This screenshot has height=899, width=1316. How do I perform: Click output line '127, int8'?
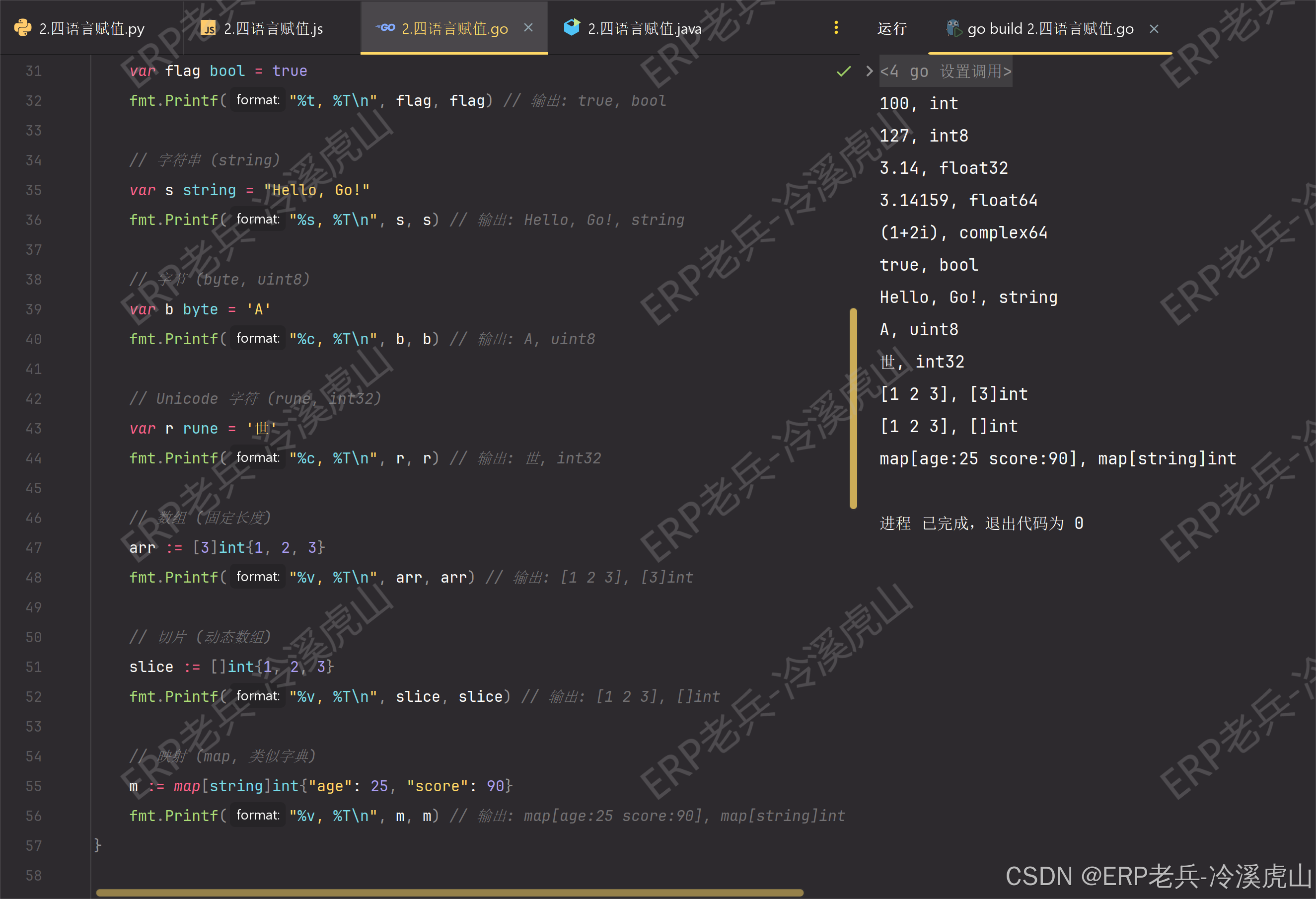(x=924, y=136)
